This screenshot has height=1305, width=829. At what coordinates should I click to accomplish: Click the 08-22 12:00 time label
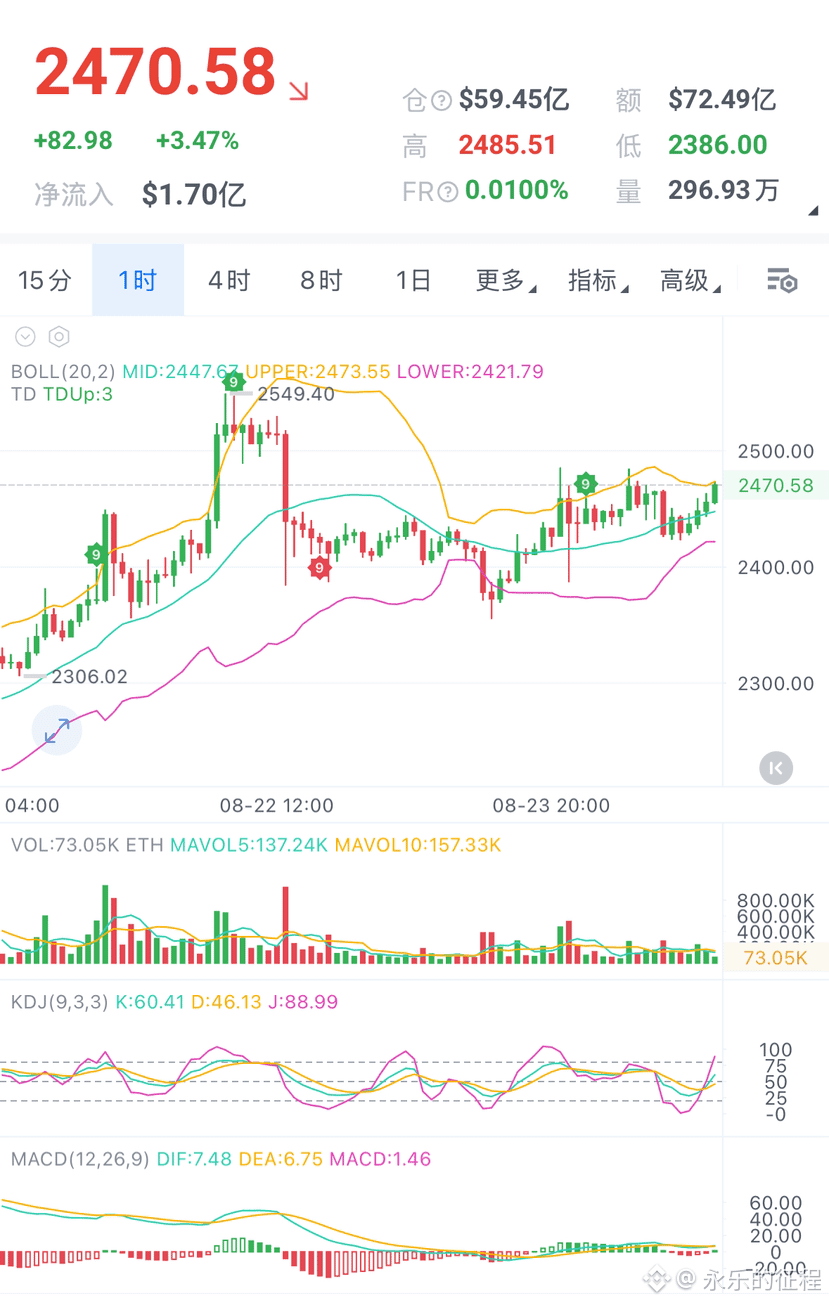(277, 805)
